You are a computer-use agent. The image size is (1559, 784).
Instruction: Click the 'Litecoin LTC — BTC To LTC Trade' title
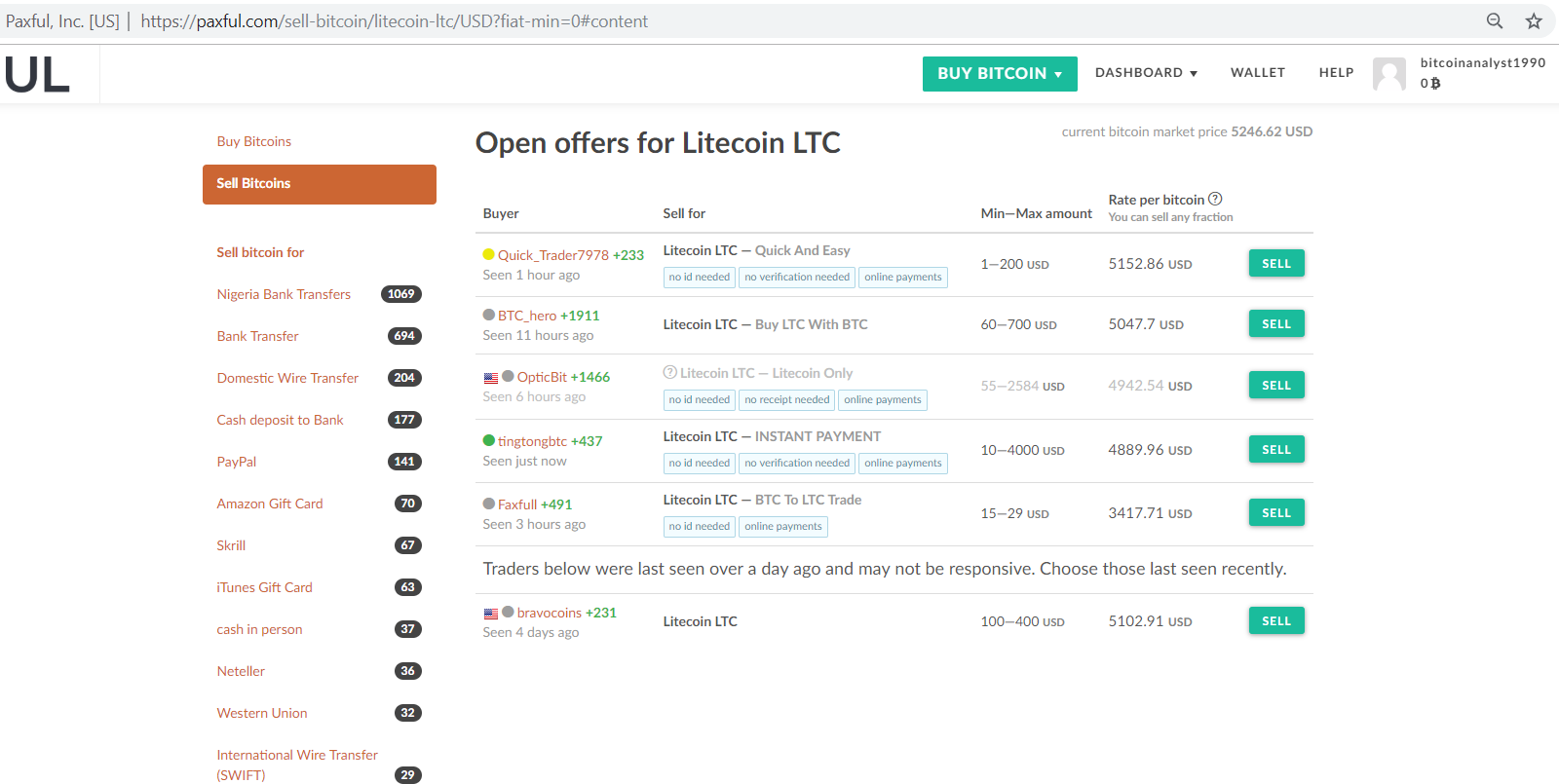[x=762, y=500]
